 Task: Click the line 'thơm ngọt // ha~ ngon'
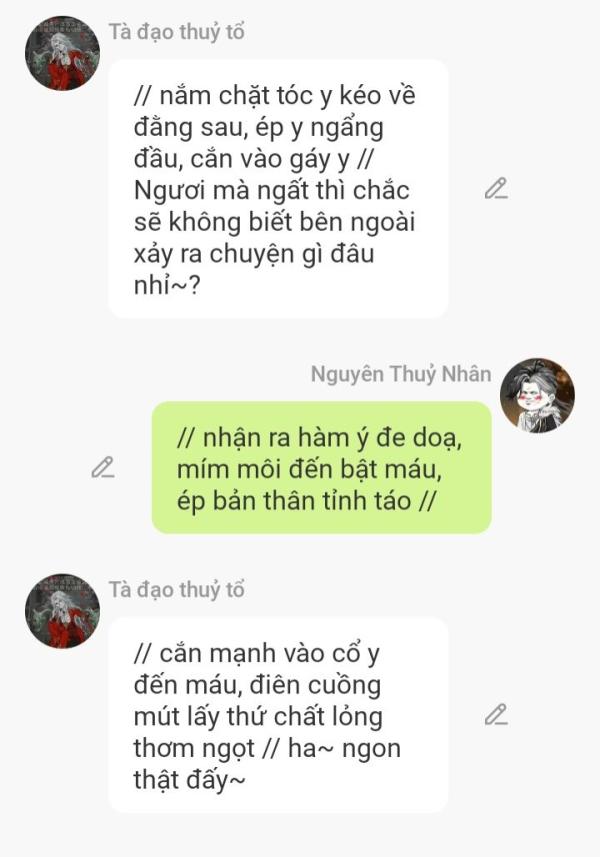[x=267, y=748]
